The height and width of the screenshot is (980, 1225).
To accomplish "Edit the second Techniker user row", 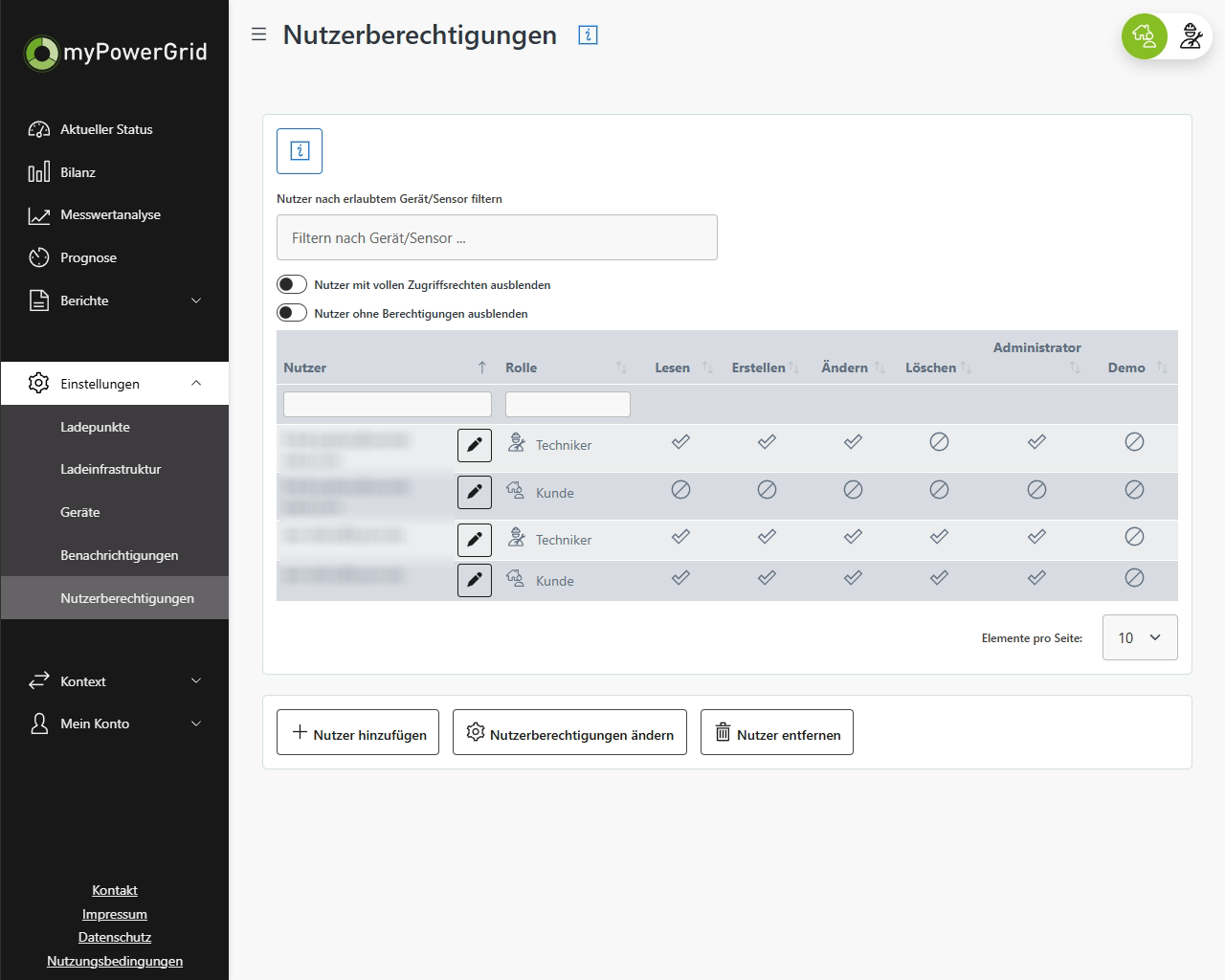I will [475, 540].
